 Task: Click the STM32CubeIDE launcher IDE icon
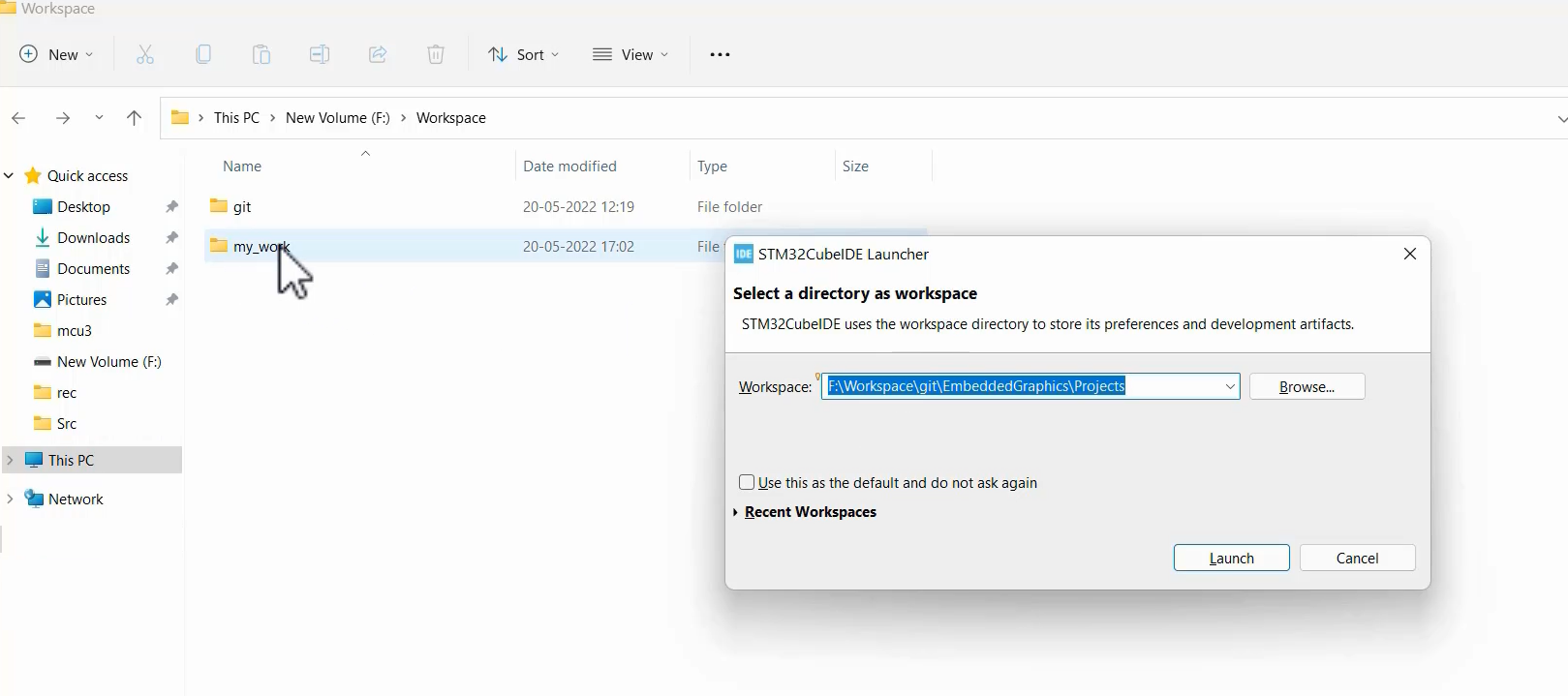coord(743,254)
